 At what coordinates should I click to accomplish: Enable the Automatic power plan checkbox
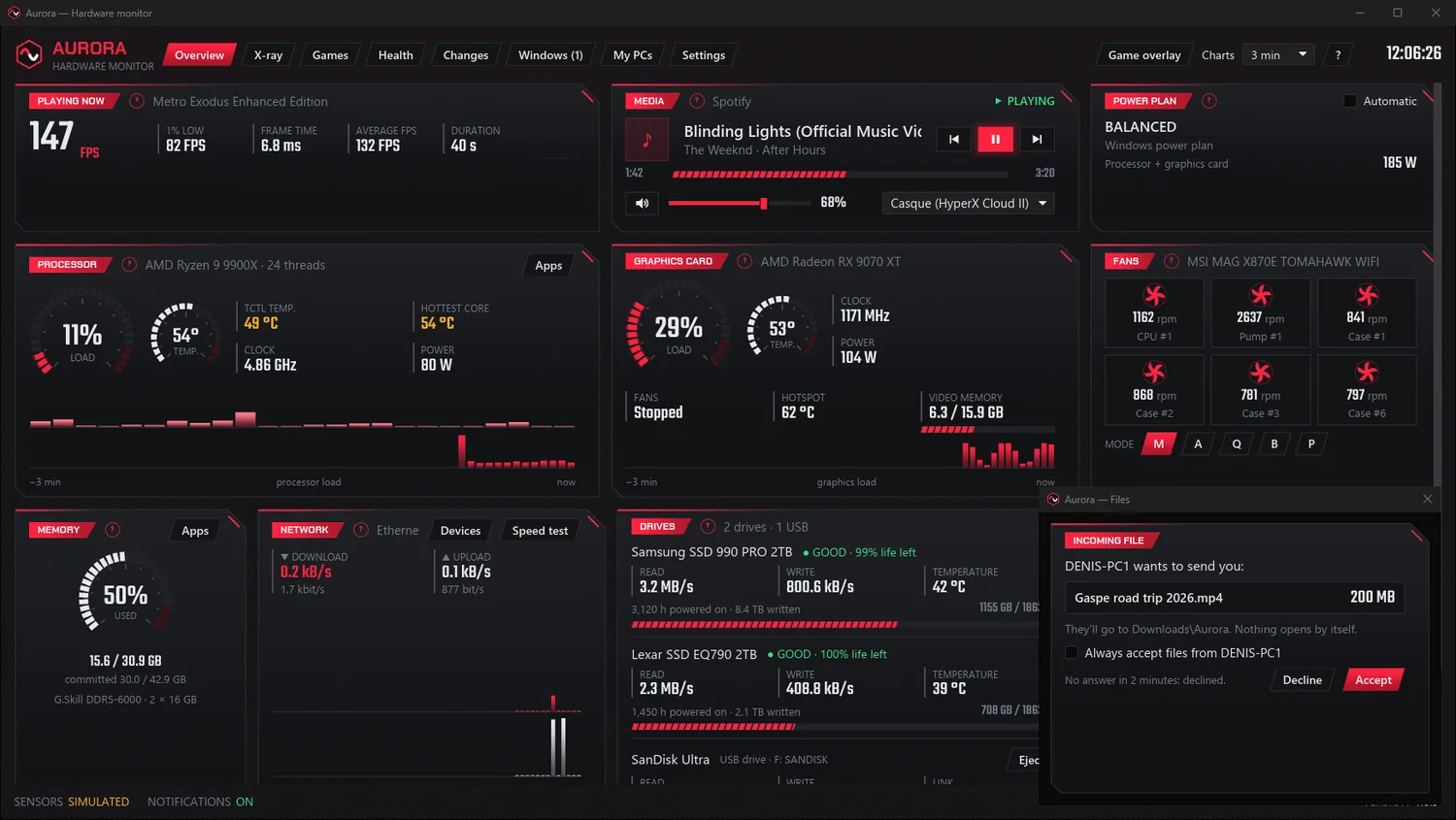tap(1349, 101)
